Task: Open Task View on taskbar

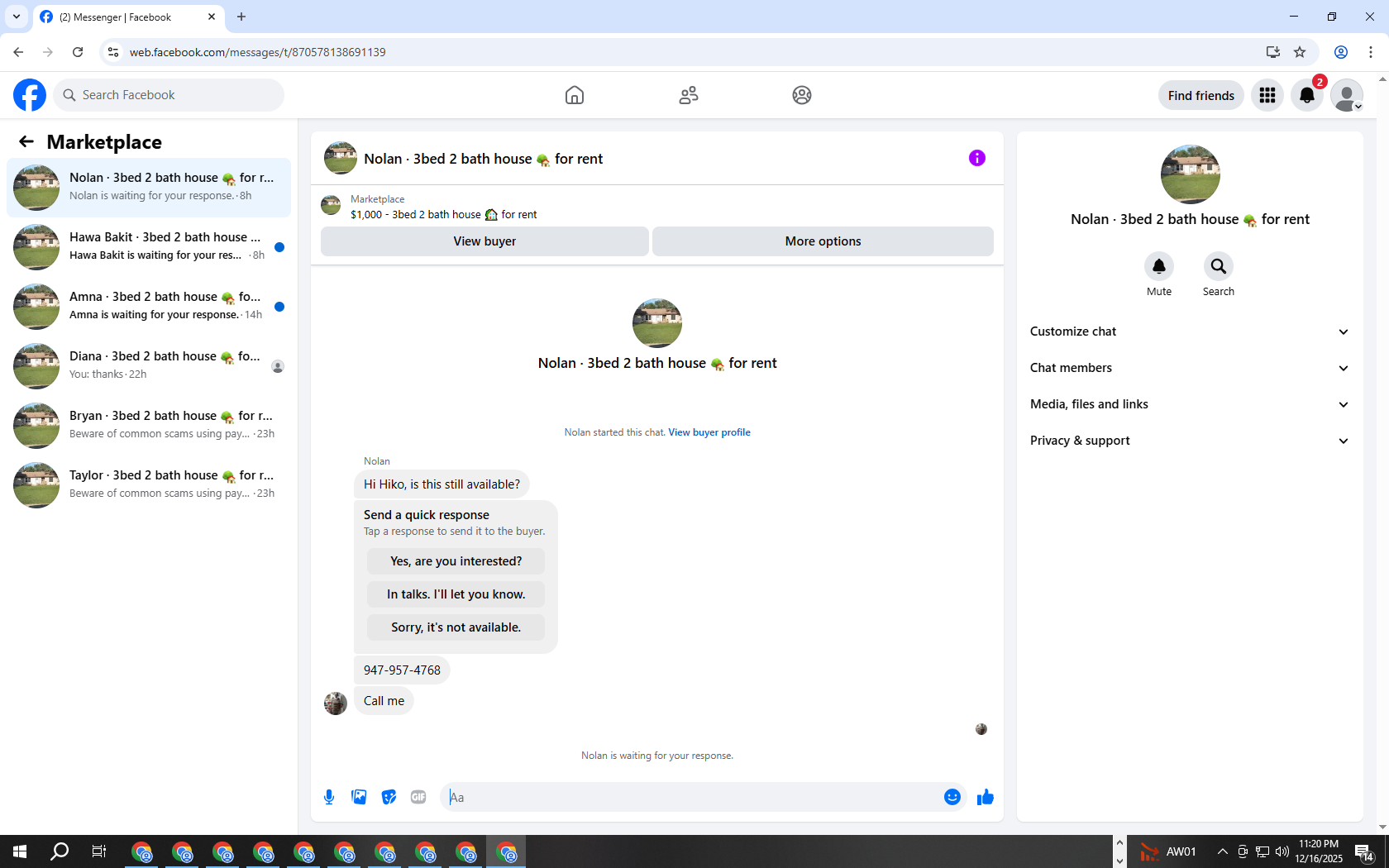Action: tap(99, 851)
